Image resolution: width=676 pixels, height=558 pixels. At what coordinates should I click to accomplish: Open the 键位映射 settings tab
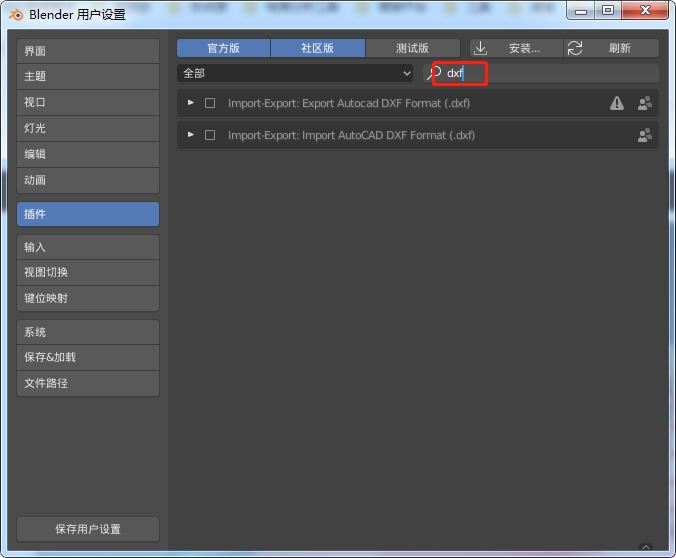click(x=88, y=298)
